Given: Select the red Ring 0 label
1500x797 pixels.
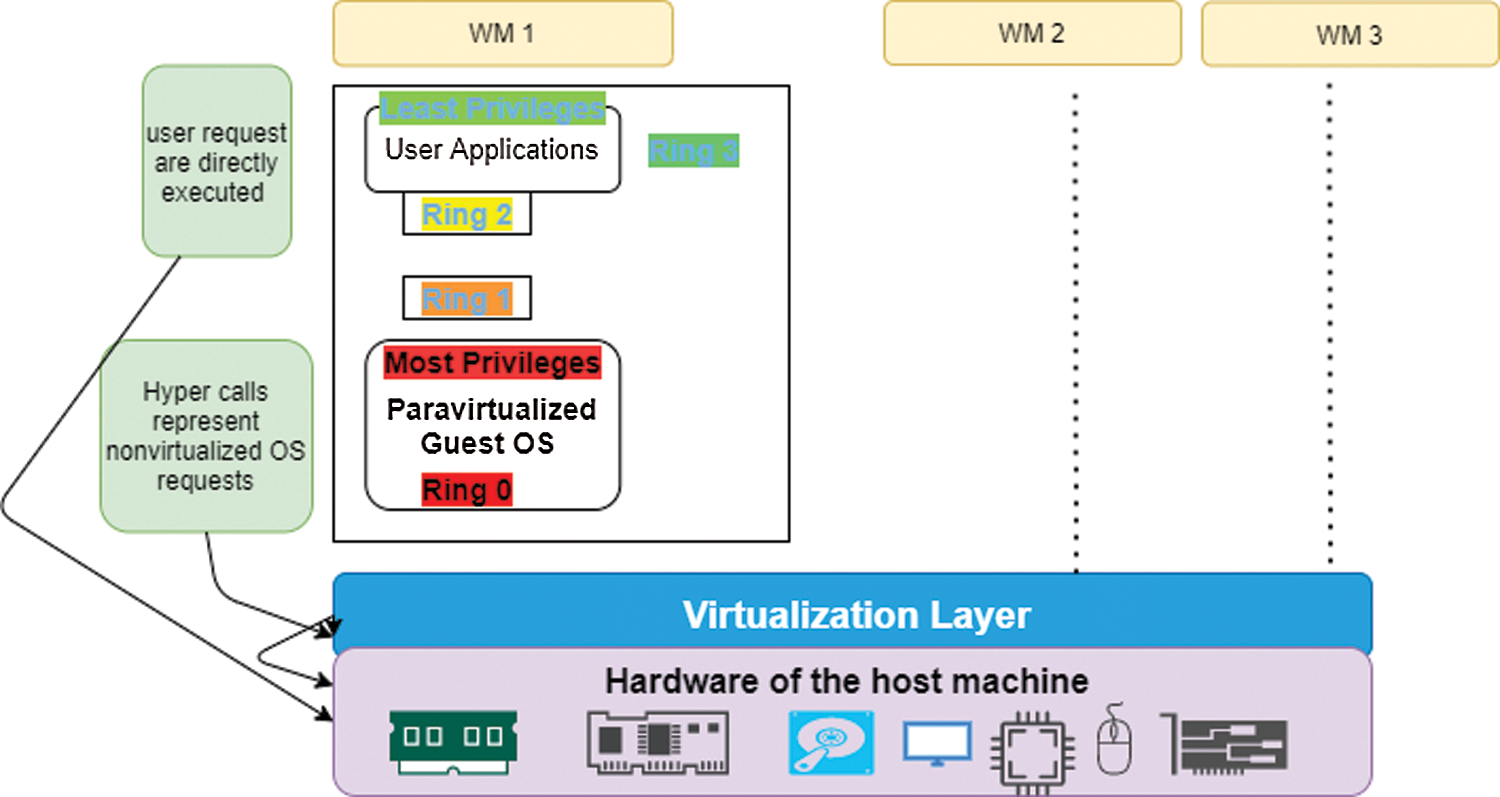Looking at the screenshot, I should 466,491.
